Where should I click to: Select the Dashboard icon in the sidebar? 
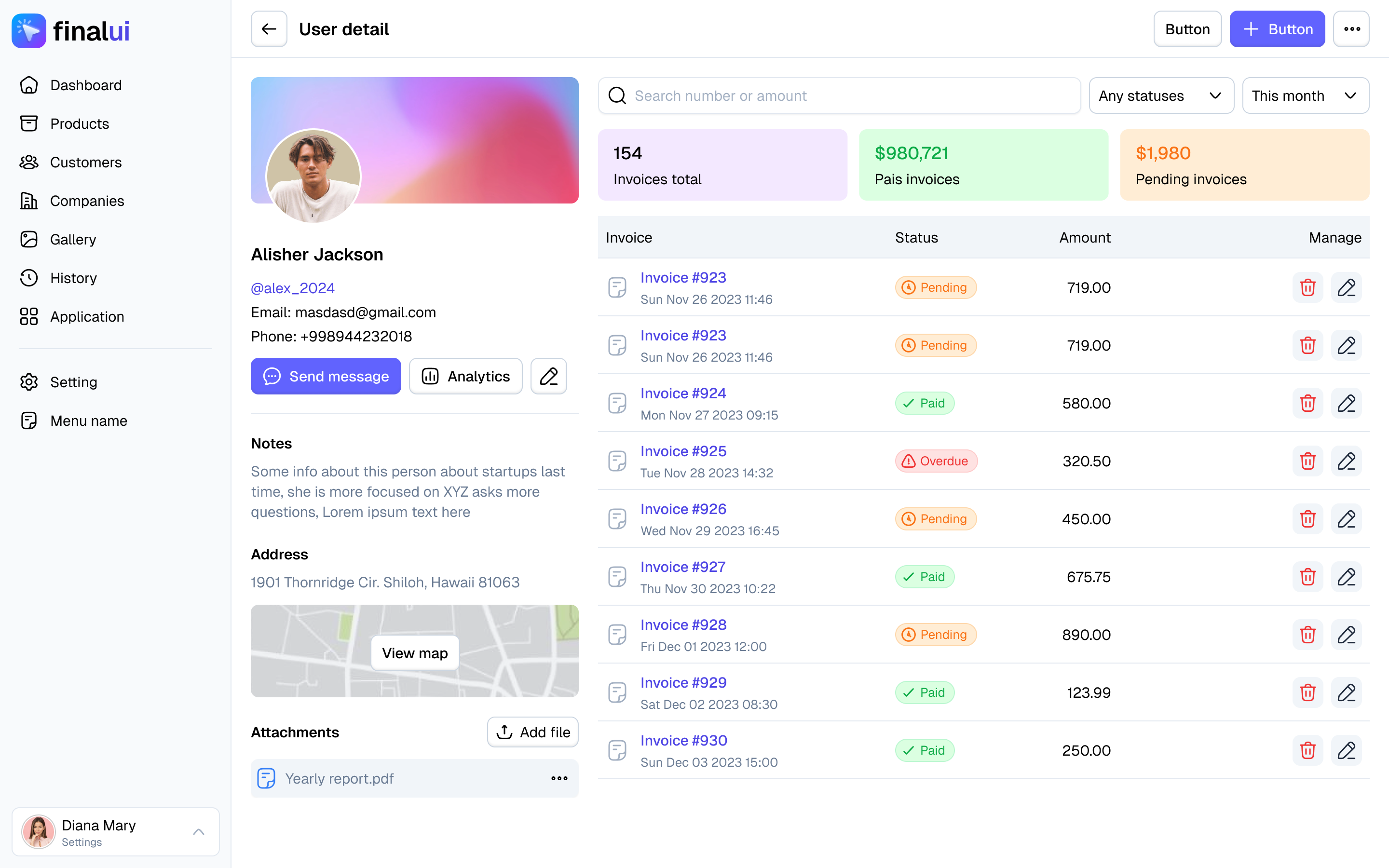click(x=29, y=84)
